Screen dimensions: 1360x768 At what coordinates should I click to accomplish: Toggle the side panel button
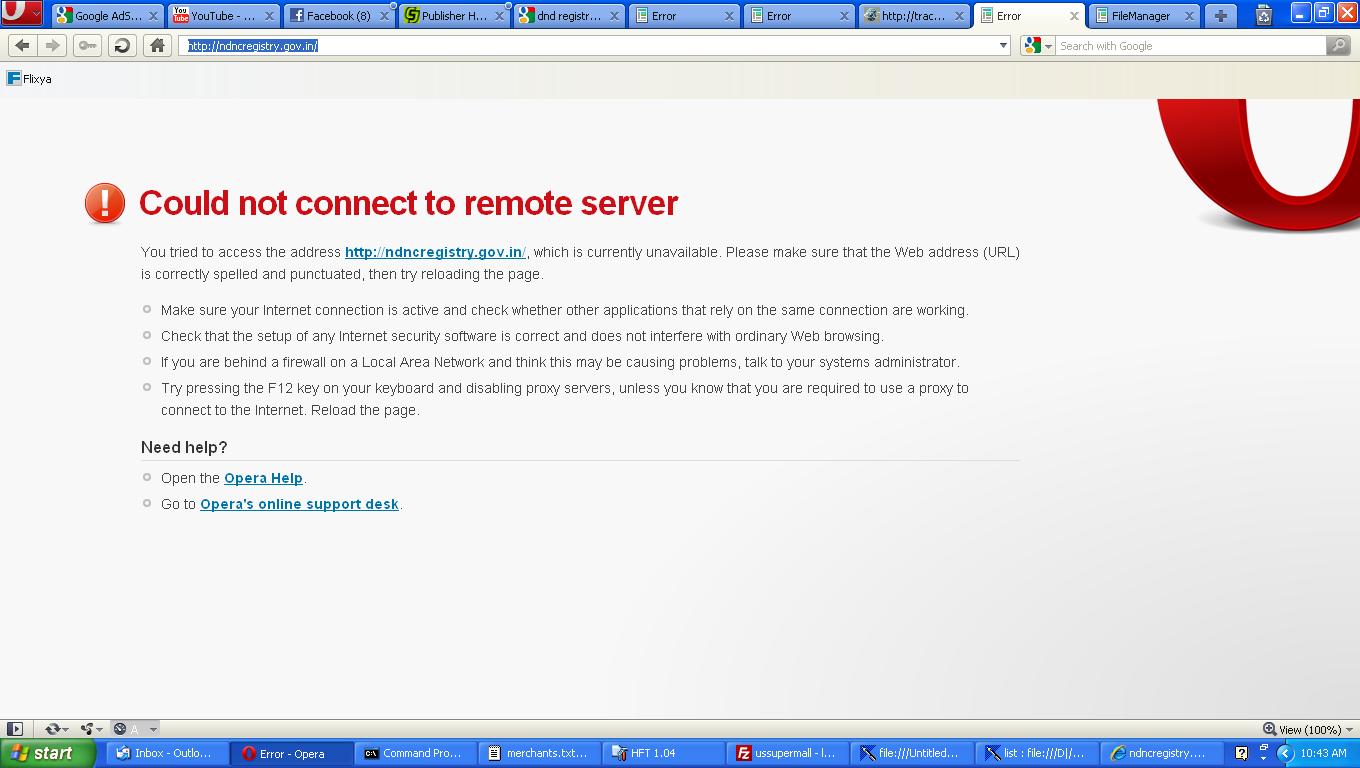click(x=15, y=729)
